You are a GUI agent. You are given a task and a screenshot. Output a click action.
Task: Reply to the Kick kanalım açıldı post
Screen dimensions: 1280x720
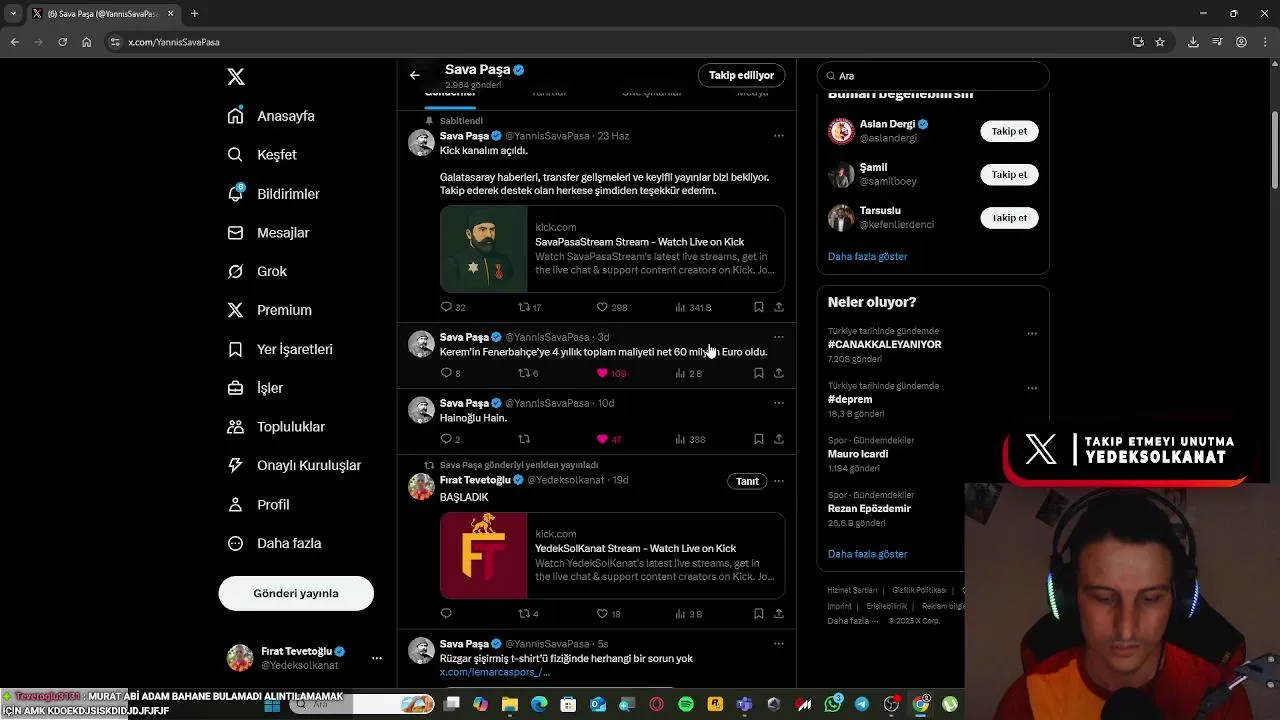click(446, 307)
